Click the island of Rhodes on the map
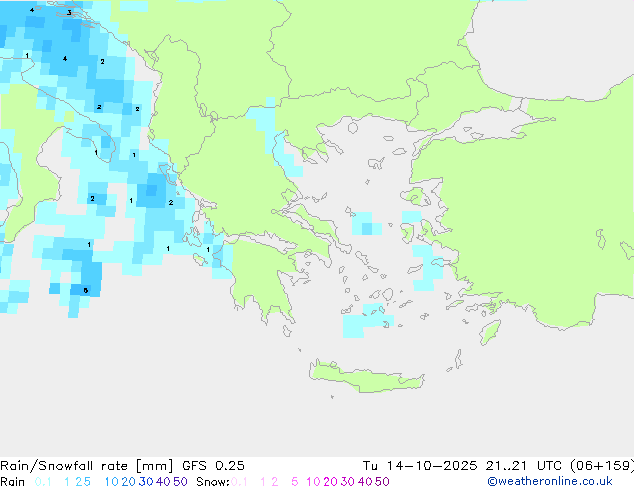The image size is (634, 490). [490, 332]
